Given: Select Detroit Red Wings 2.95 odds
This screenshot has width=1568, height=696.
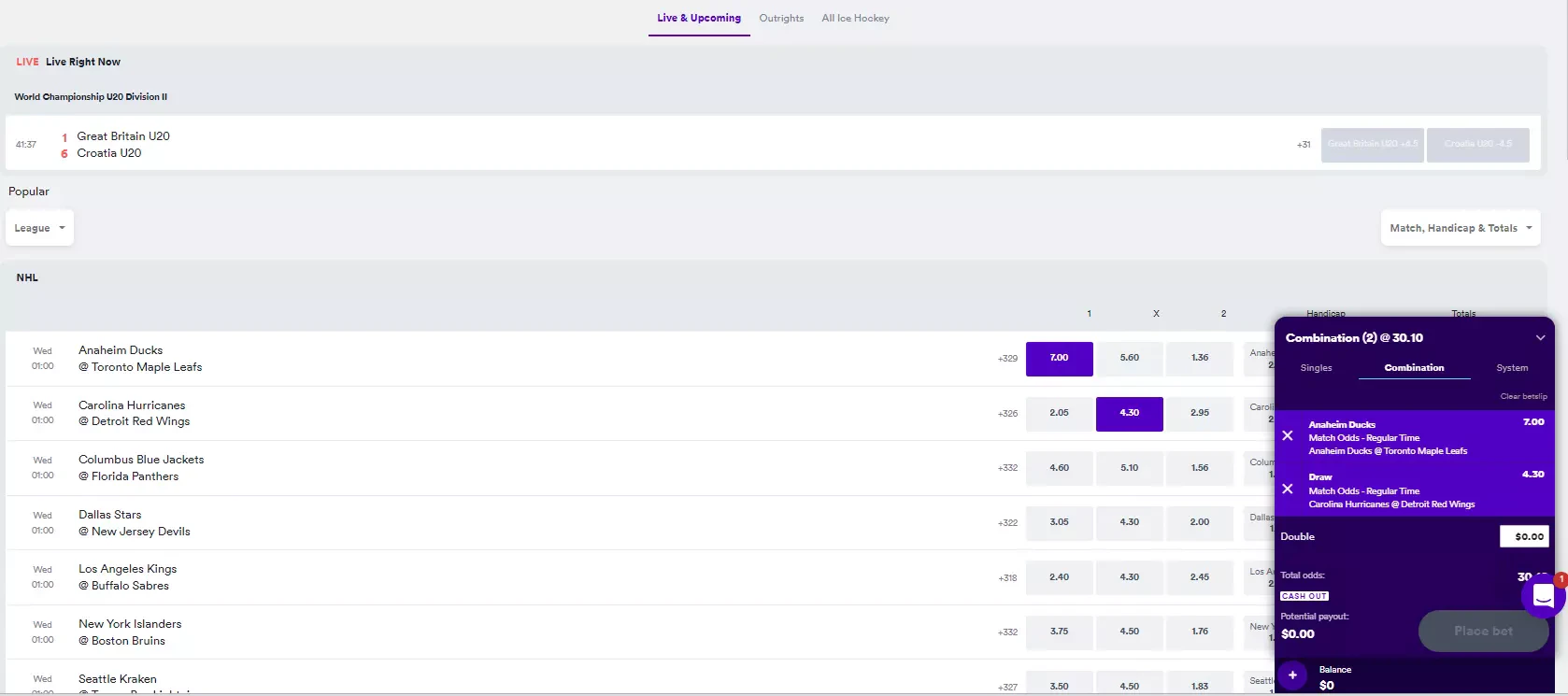Looking at the screenshot, I should pos(1200,414).
